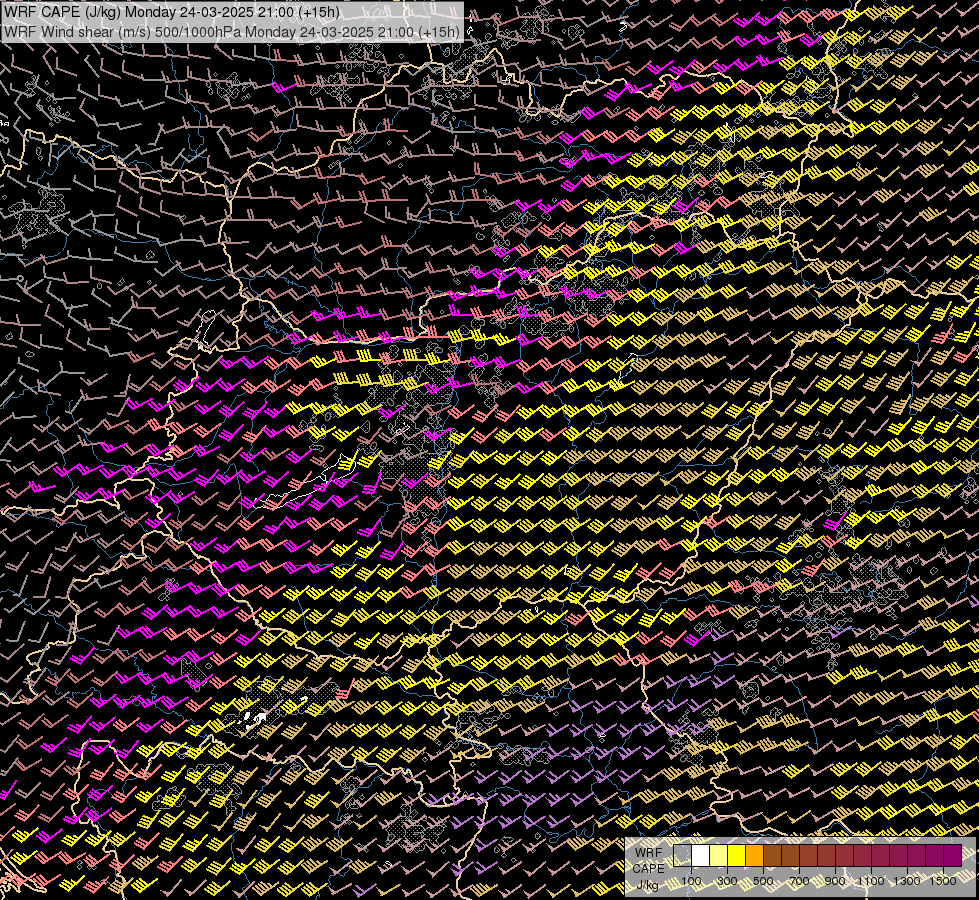Select the orange CAPE legend swatch

coord(754,855)
